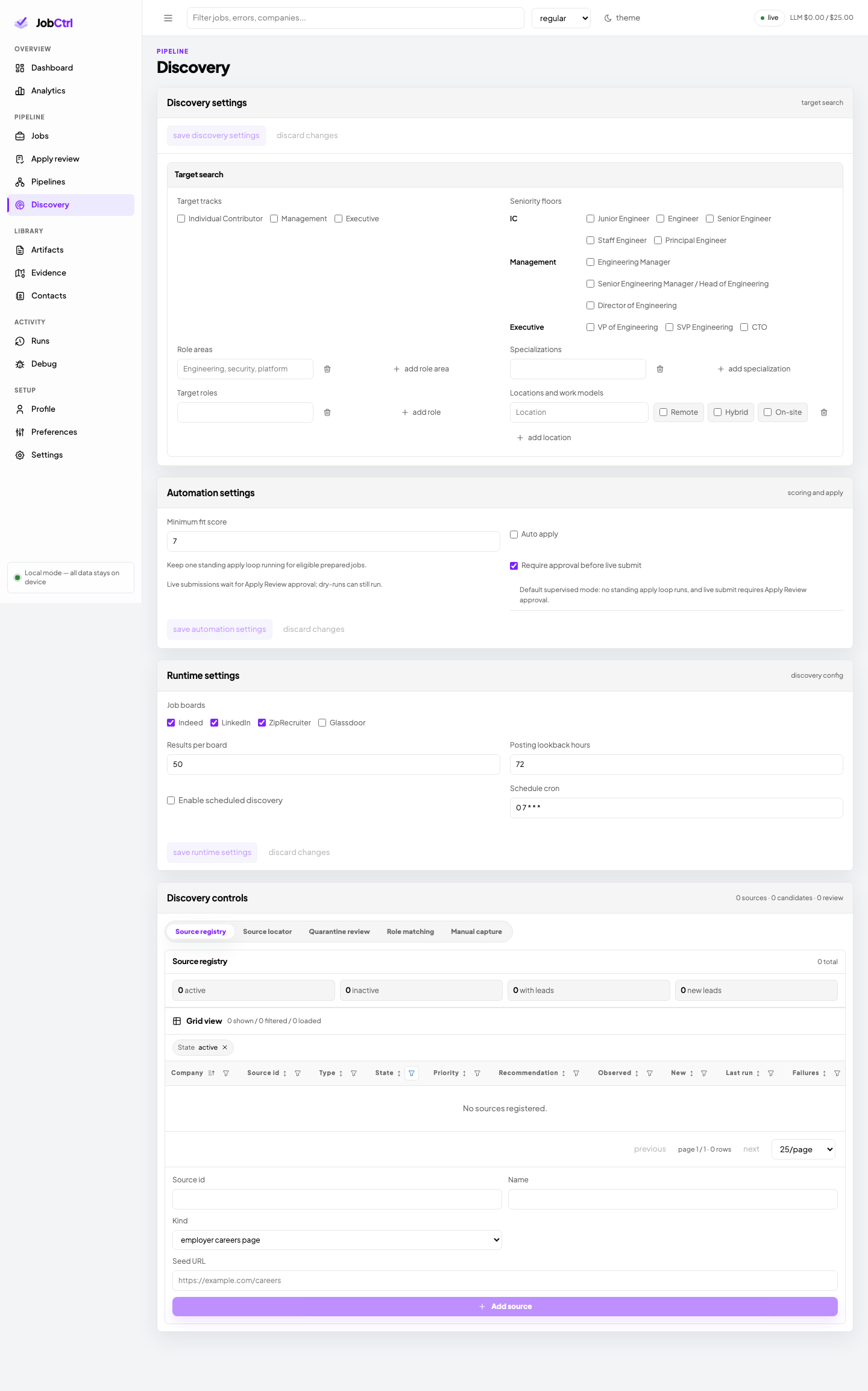Screen dimensions: 868x1391
Task: Open Evidence in the sidebar
Action: tap(71, 273)
